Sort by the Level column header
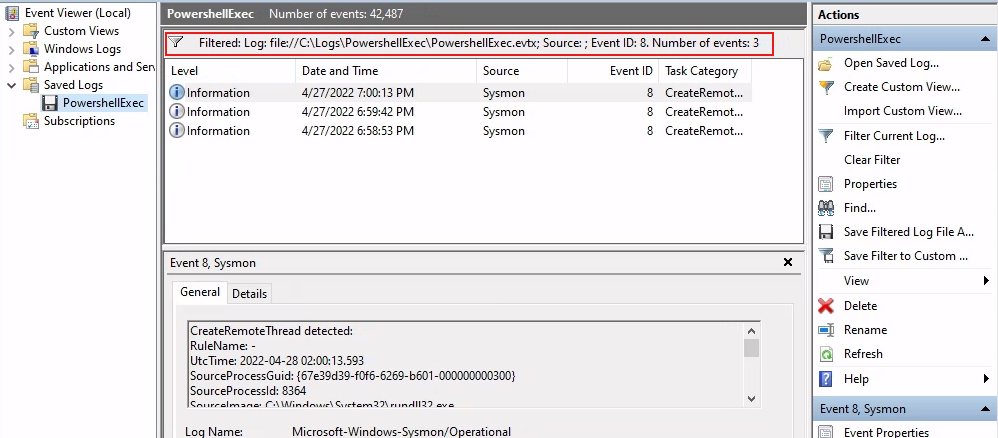This screenshot has width=998, height=438. (x=230, y=71)
